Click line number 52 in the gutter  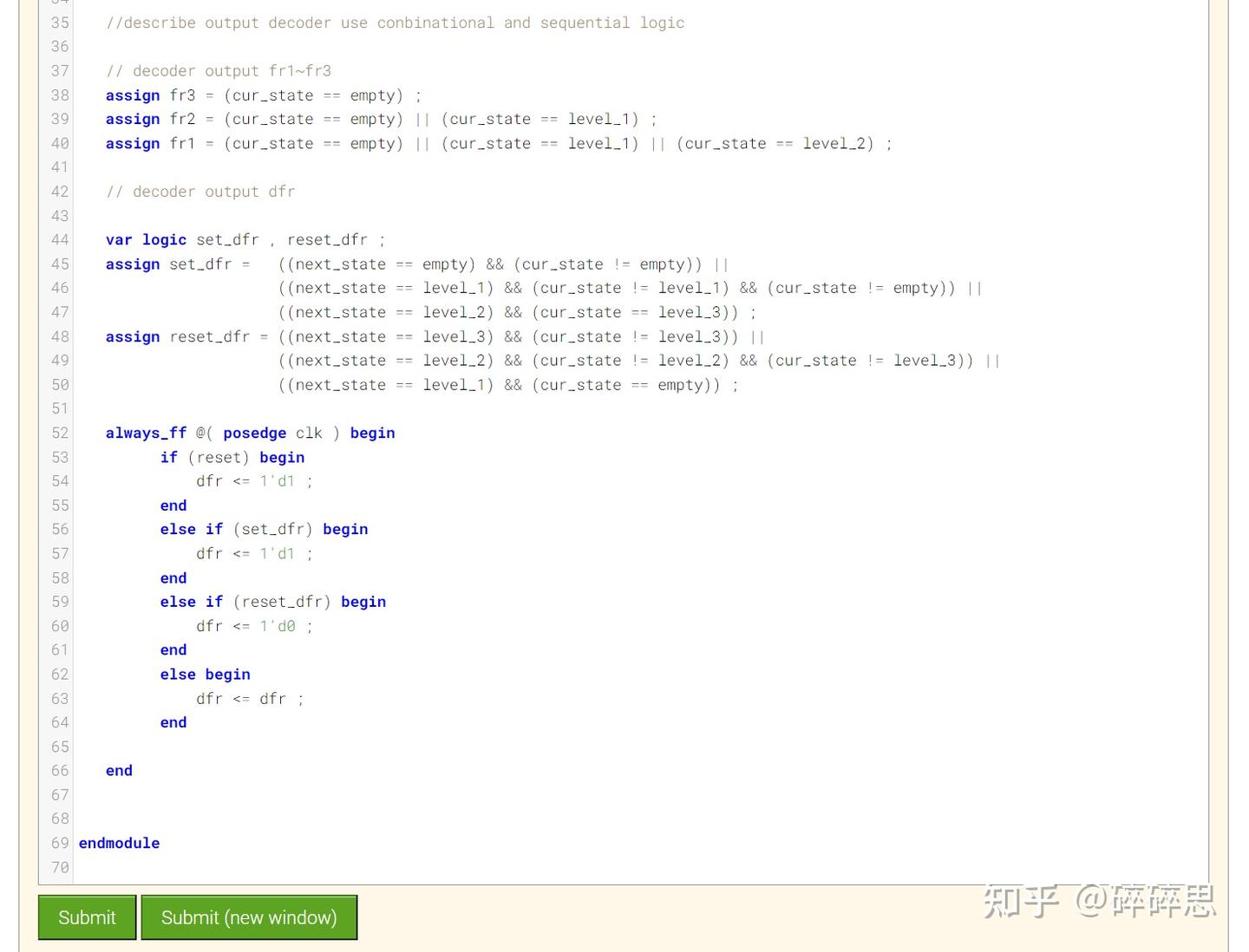59,433
